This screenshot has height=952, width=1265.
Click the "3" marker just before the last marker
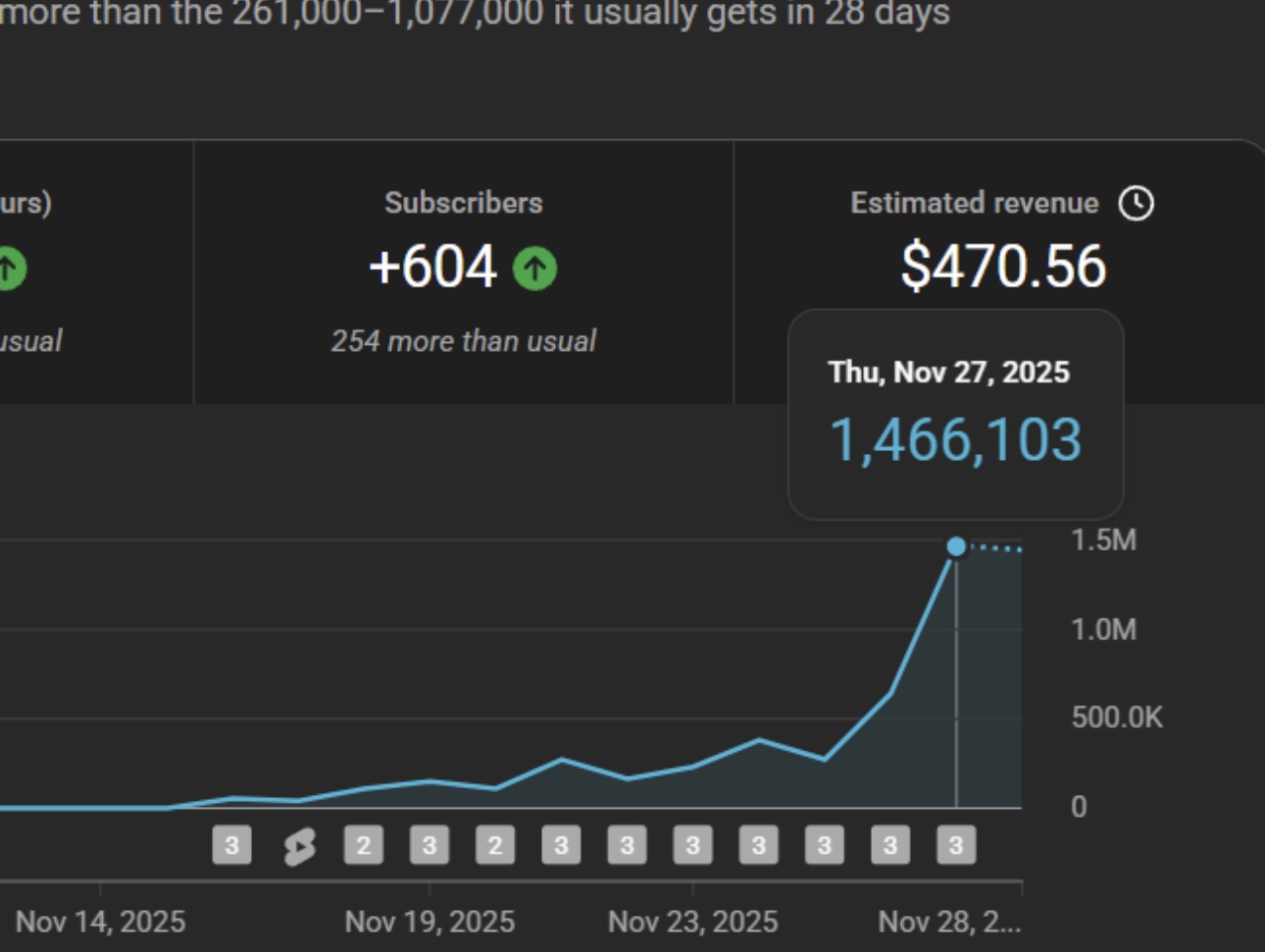pyautogui.click(x=890, y=845)
